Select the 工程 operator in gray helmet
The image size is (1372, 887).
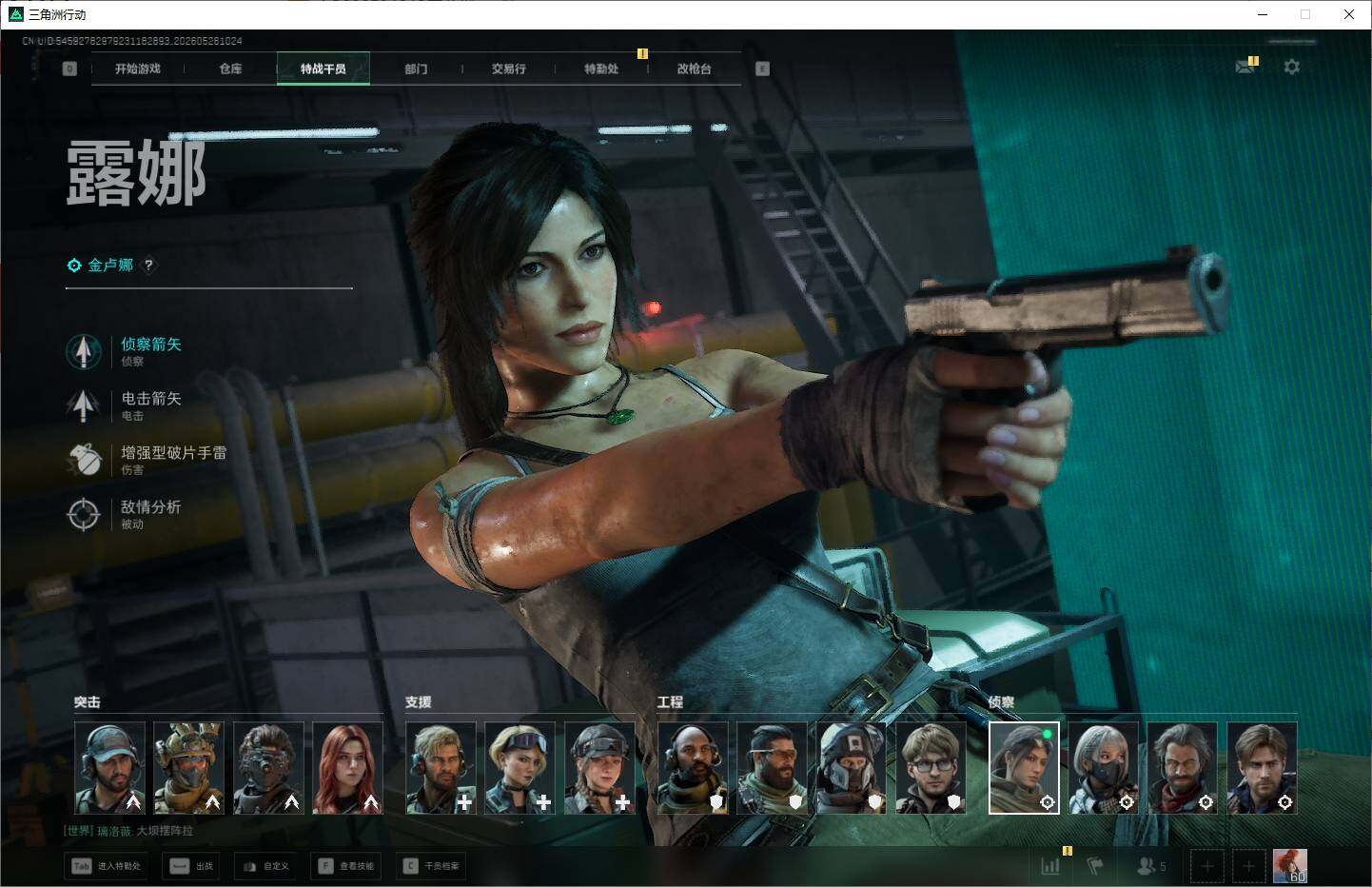(x=852, y=768)
